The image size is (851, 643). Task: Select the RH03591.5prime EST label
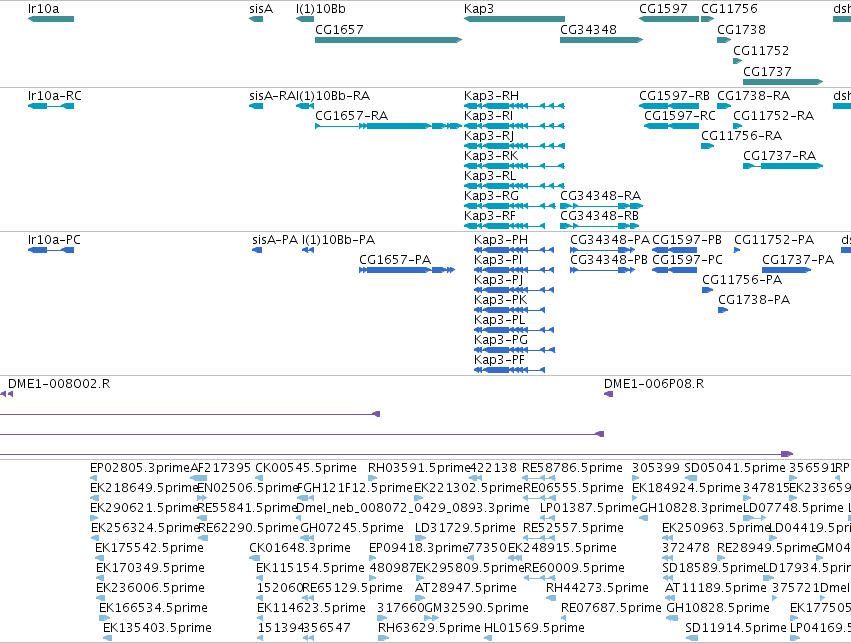419,468
